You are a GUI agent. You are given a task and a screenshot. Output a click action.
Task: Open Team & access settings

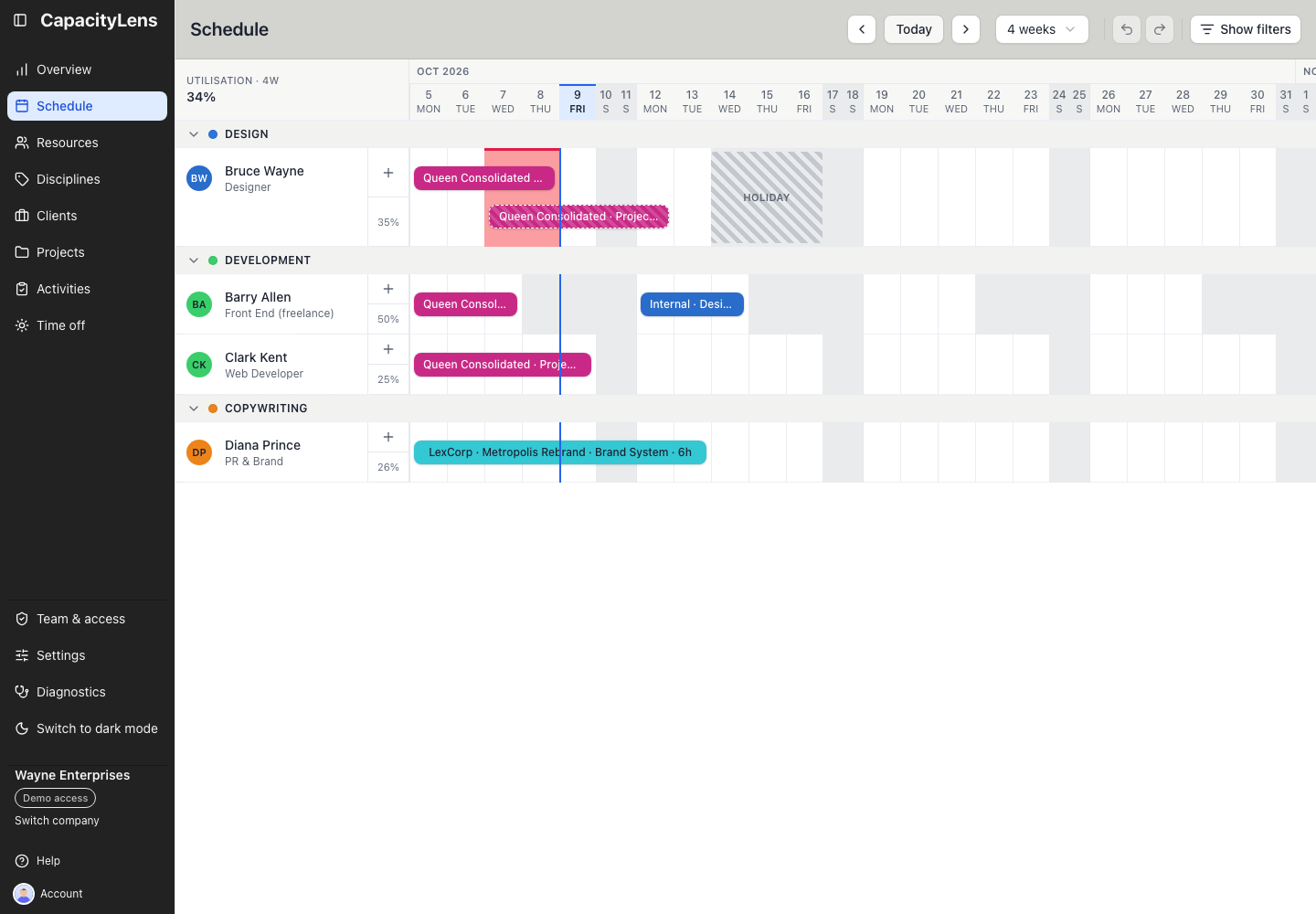(87, 619)
